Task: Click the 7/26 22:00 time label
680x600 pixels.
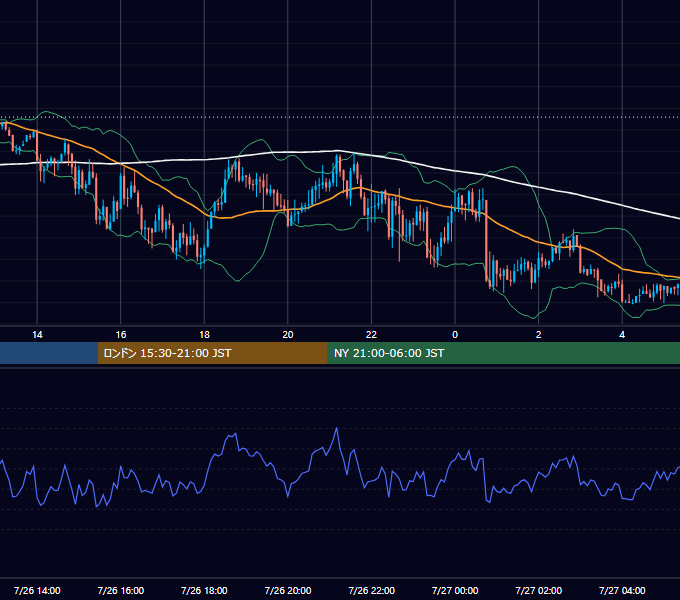Action: (372, 590)
